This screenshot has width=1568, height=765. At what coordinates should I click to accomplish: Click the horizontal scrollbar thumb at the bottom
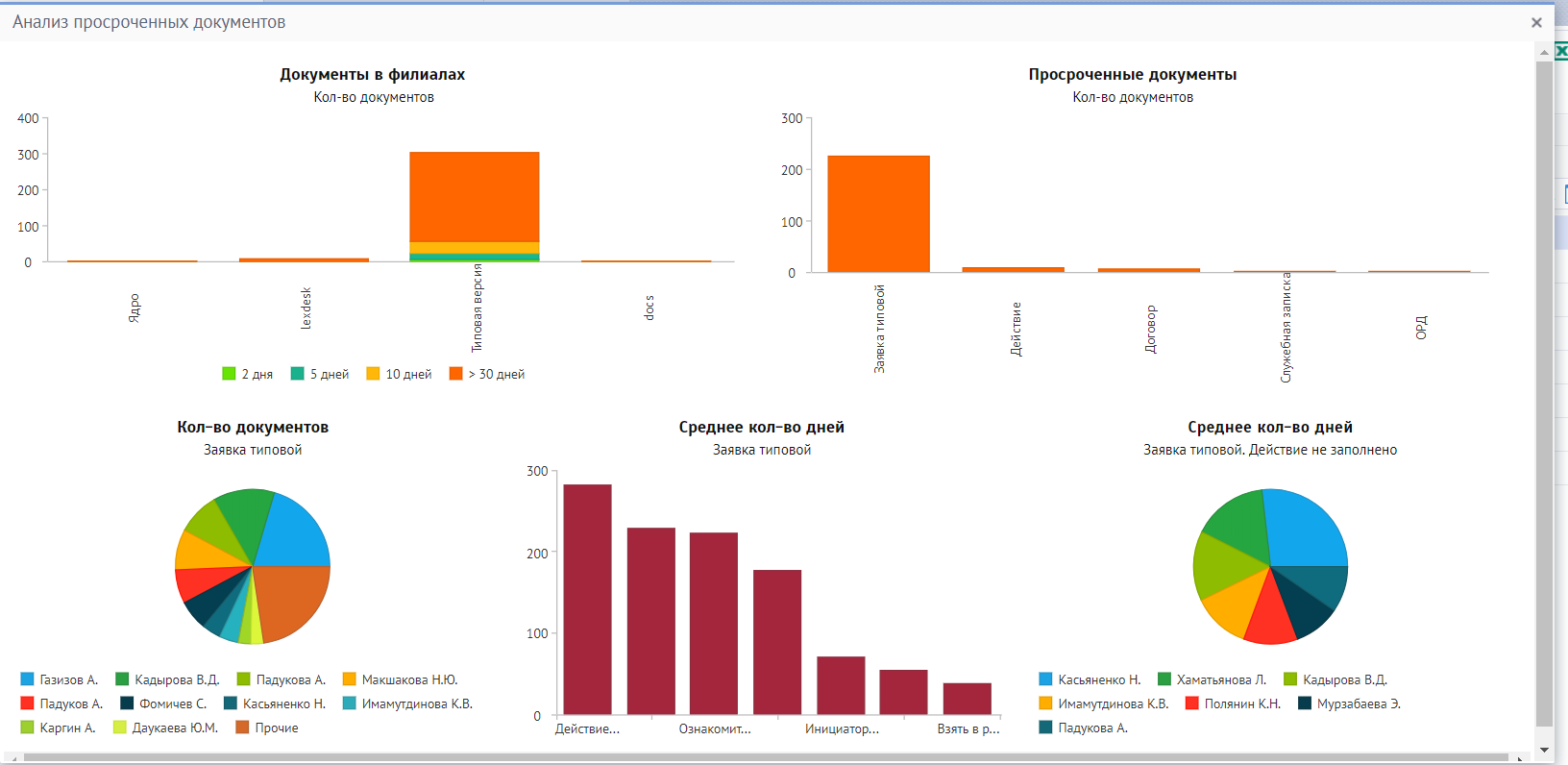coord(766,758)
